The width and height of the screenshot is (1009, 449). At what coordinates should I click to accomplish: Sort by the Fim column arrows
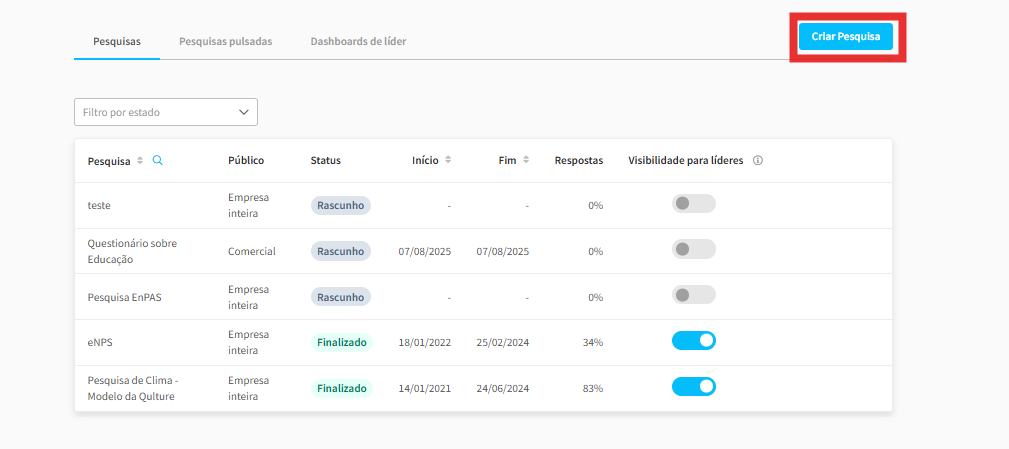(x=526, y=160)
